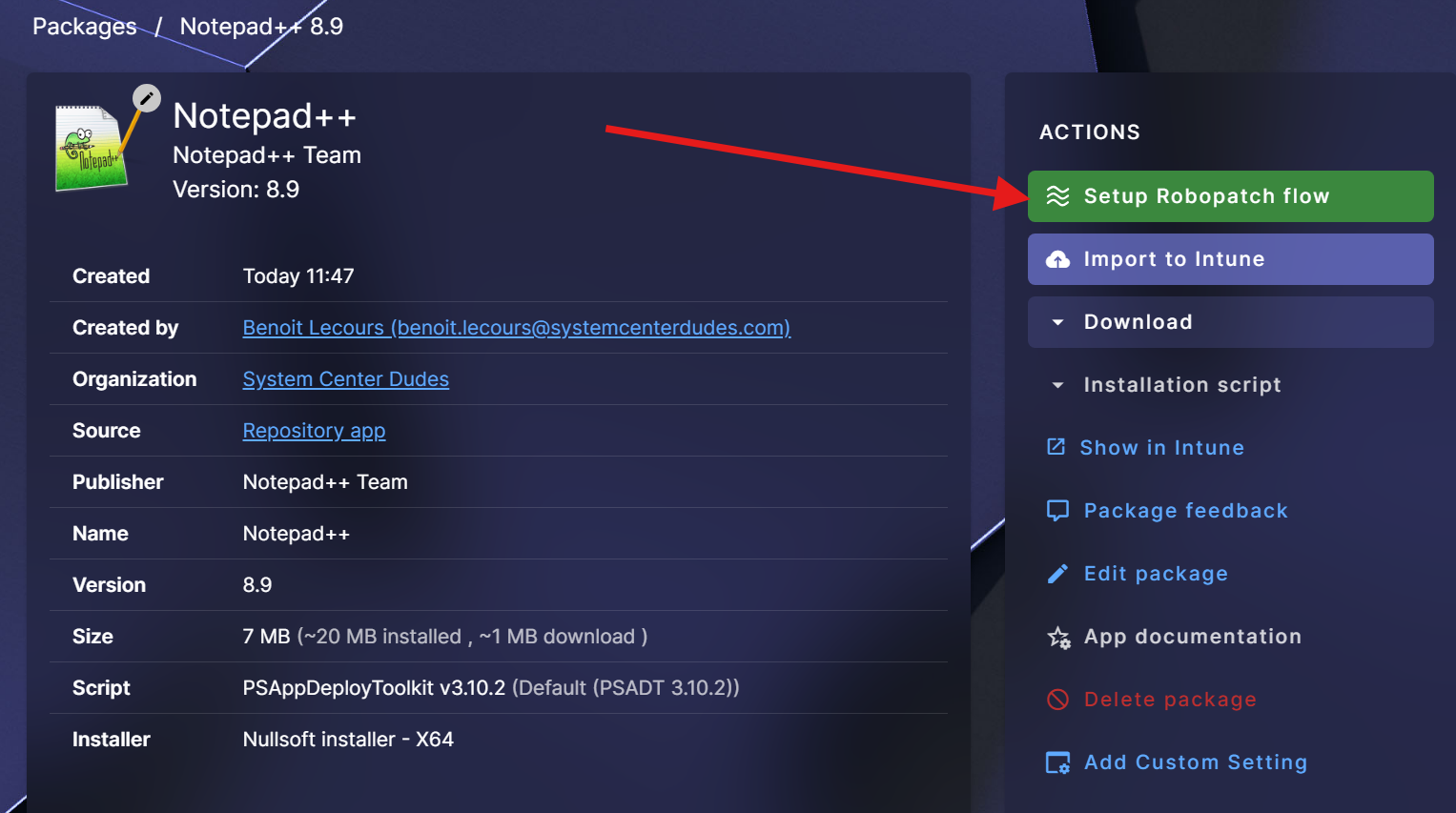Choose Delete package from the actions
The image size is (1456, 813).
pos(1170,700)
